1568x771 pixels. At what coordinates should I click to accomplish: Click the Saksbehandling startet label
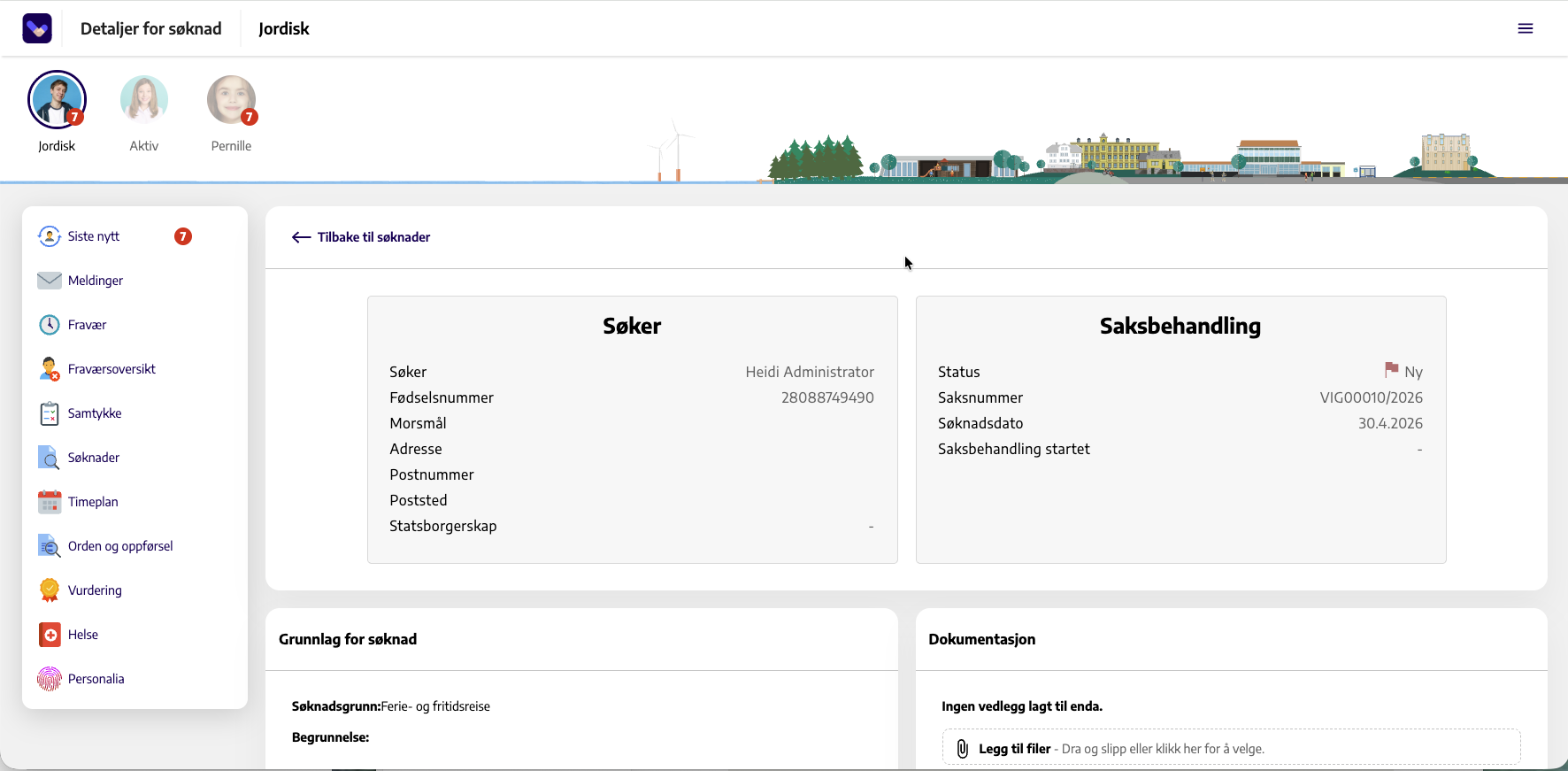[1014, 450]
